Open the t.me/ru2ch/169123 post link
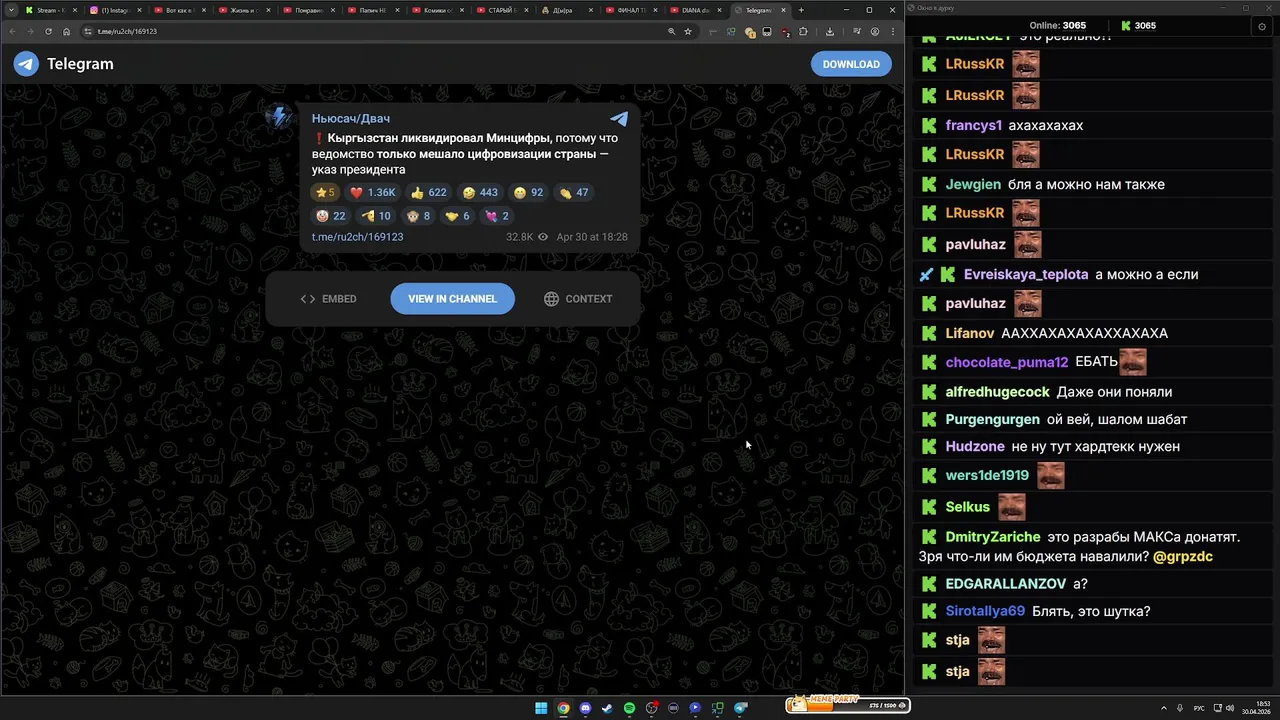The width and height of the screenshot is (1280, 720). click(x=357, y=237)
